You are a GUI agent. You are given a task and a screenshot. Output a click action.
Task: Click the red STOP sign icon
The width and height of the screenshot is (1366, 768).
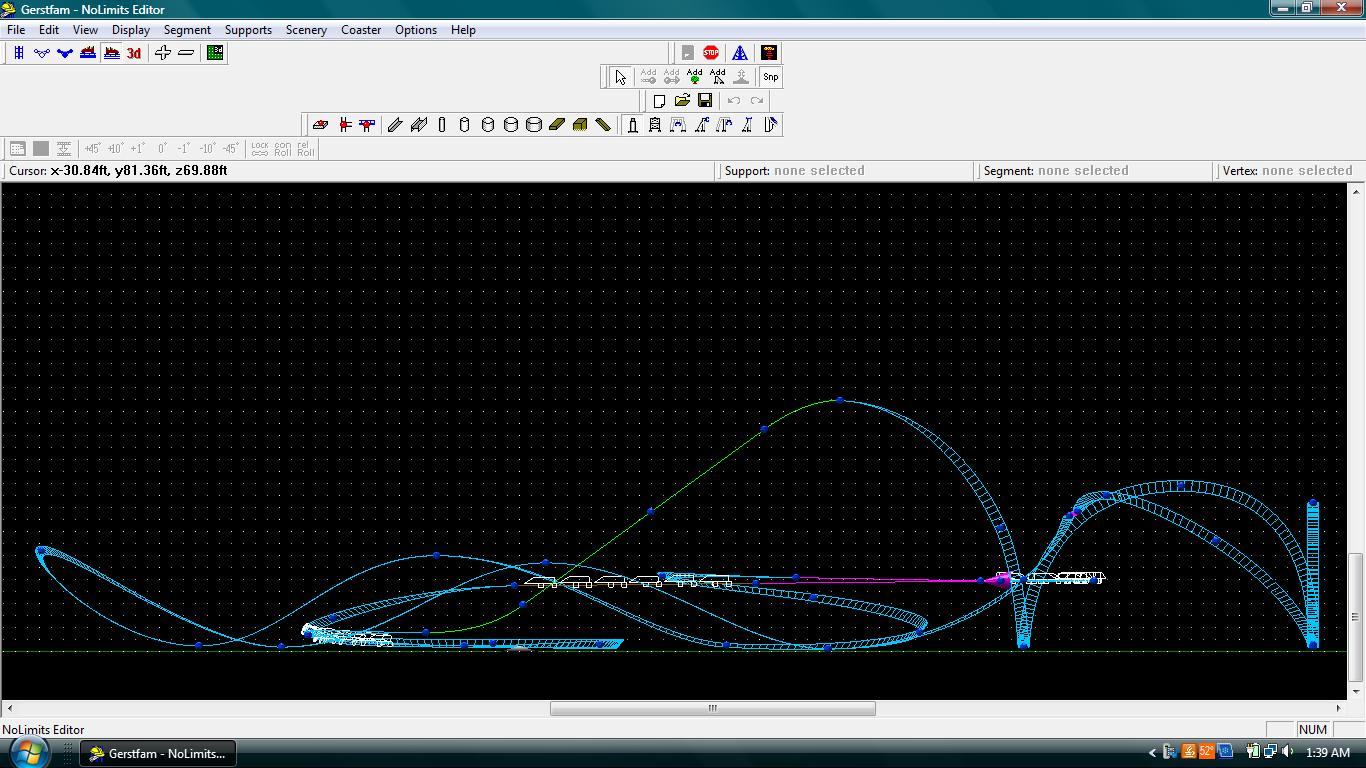[711, 53]
